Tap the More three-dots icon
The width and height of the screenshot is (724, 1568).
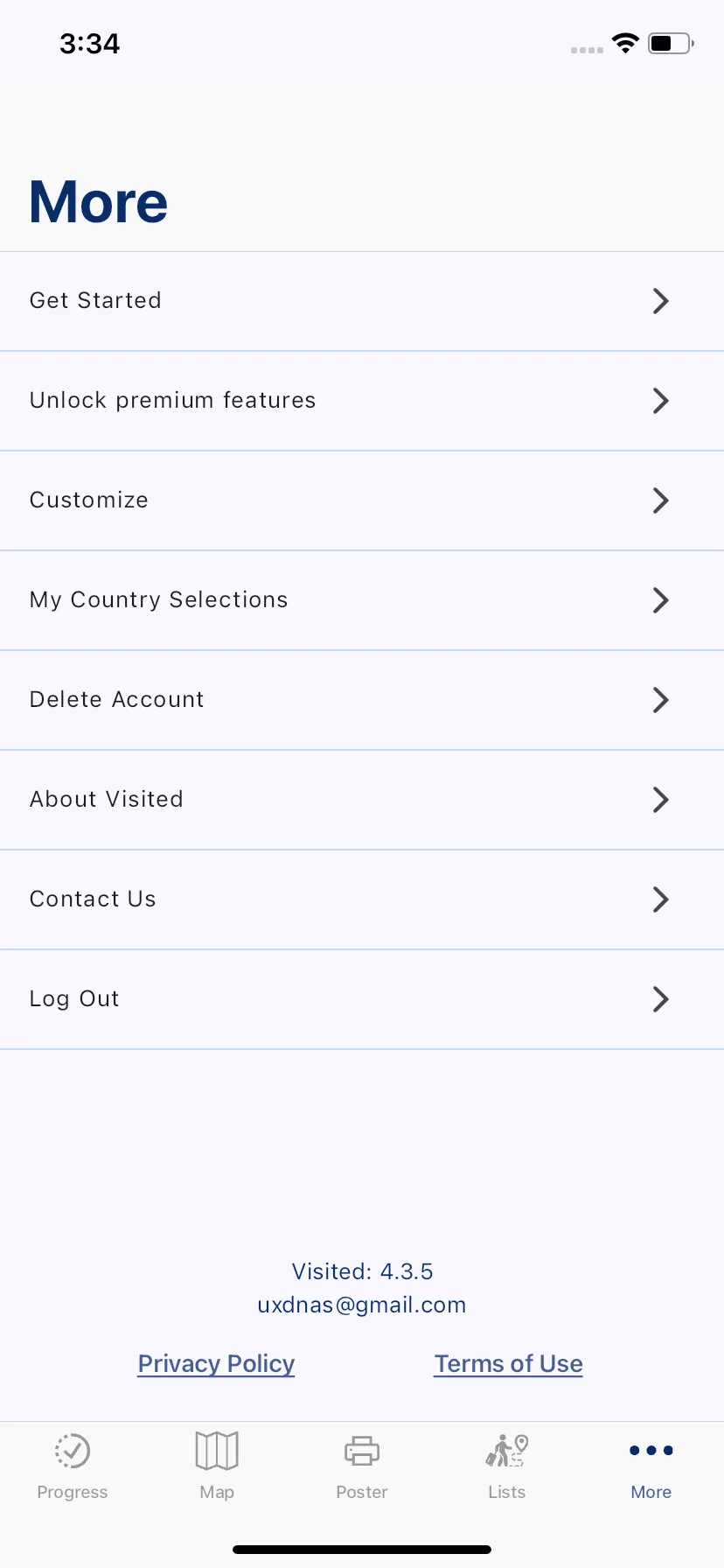651,1451
